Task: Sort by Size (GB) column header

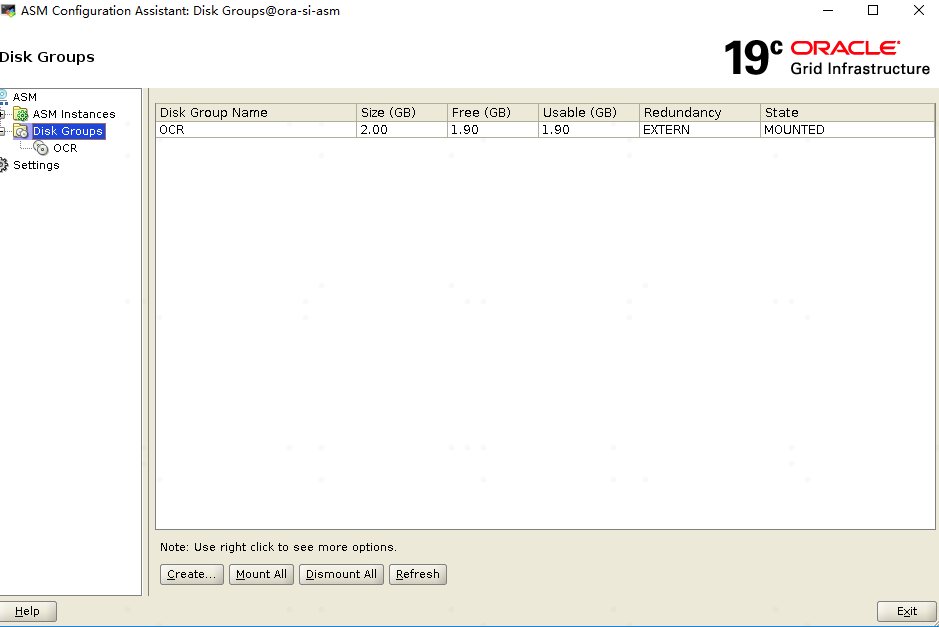Action: (402, 113)
